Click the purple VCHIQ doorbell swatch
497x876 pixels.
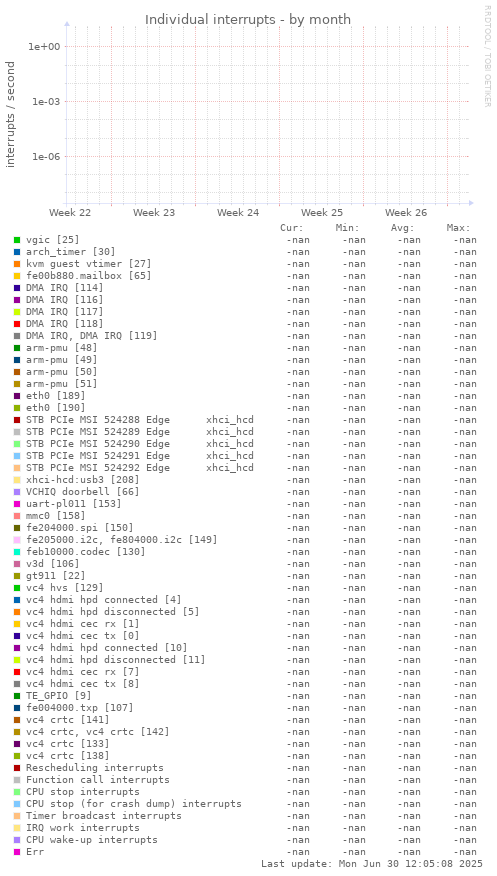point(17,492)
